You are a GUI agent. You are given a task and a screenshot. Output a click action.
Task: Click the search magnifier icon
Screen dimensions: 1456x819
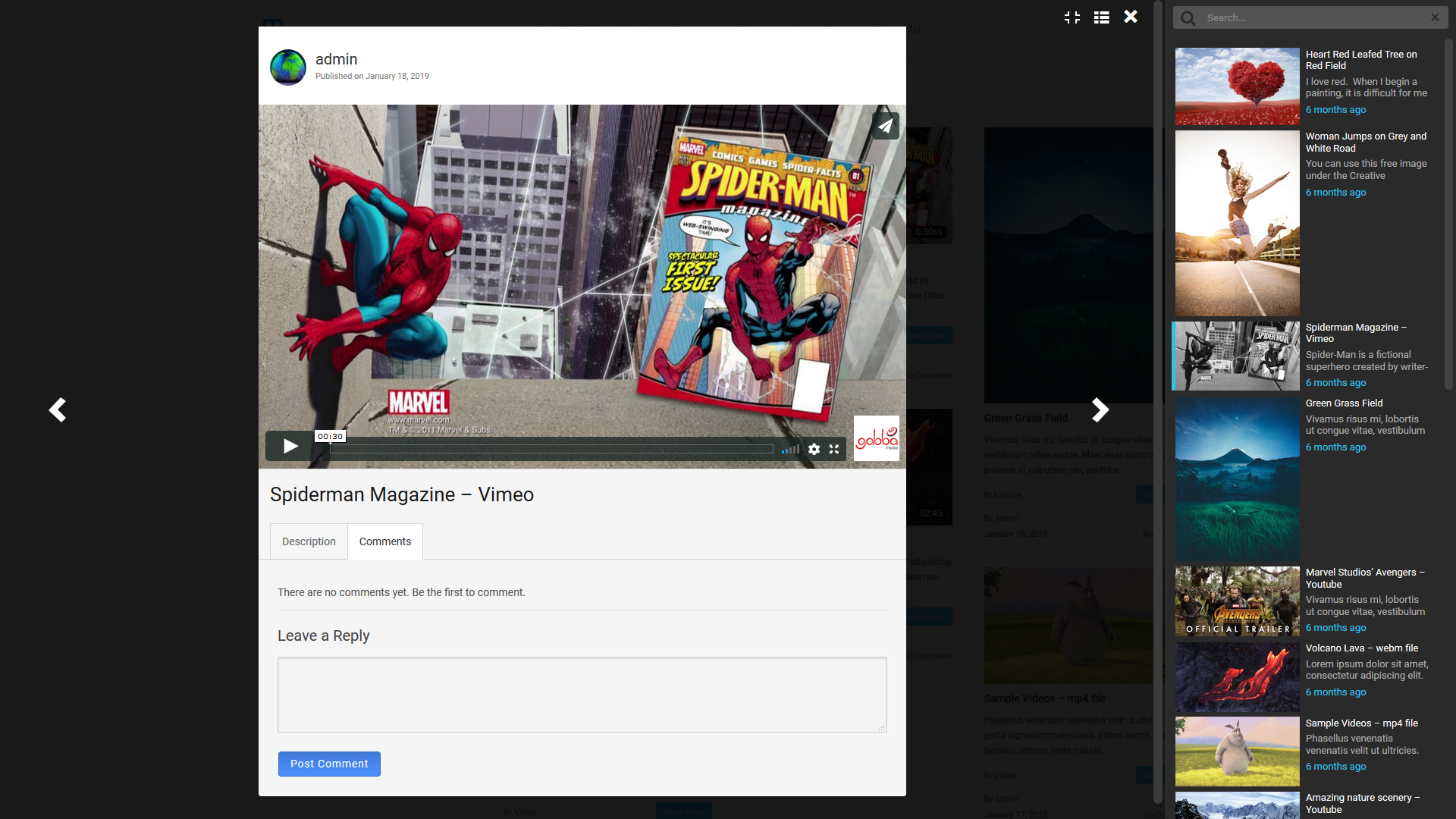1188,17
